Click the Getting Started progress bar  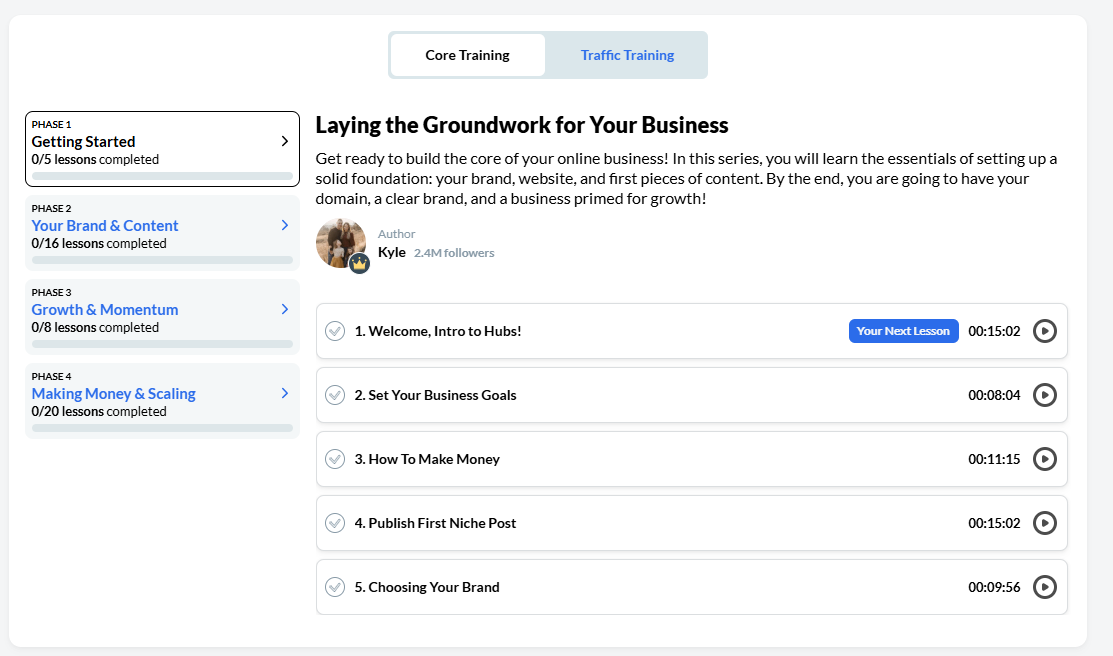point(162,176)
